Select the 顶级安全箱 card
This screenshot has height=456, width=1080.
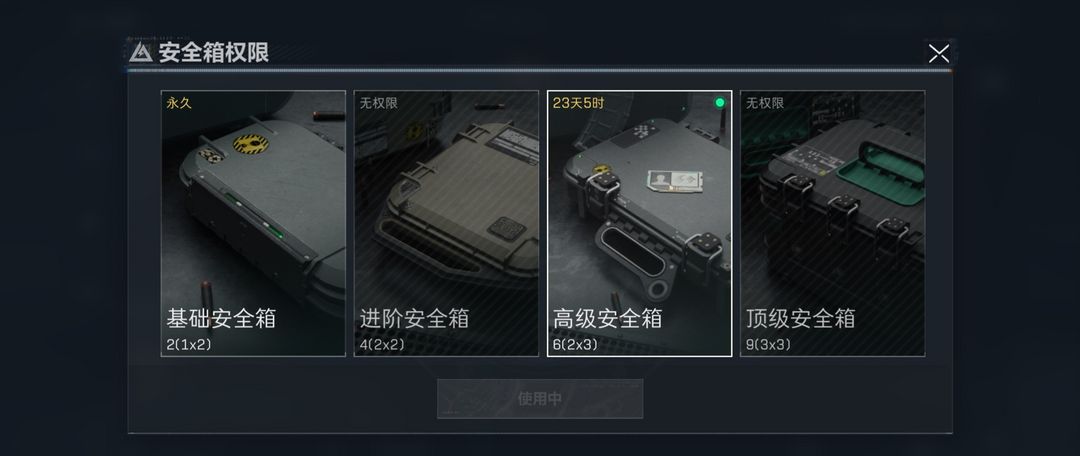(x=832, y=223)
